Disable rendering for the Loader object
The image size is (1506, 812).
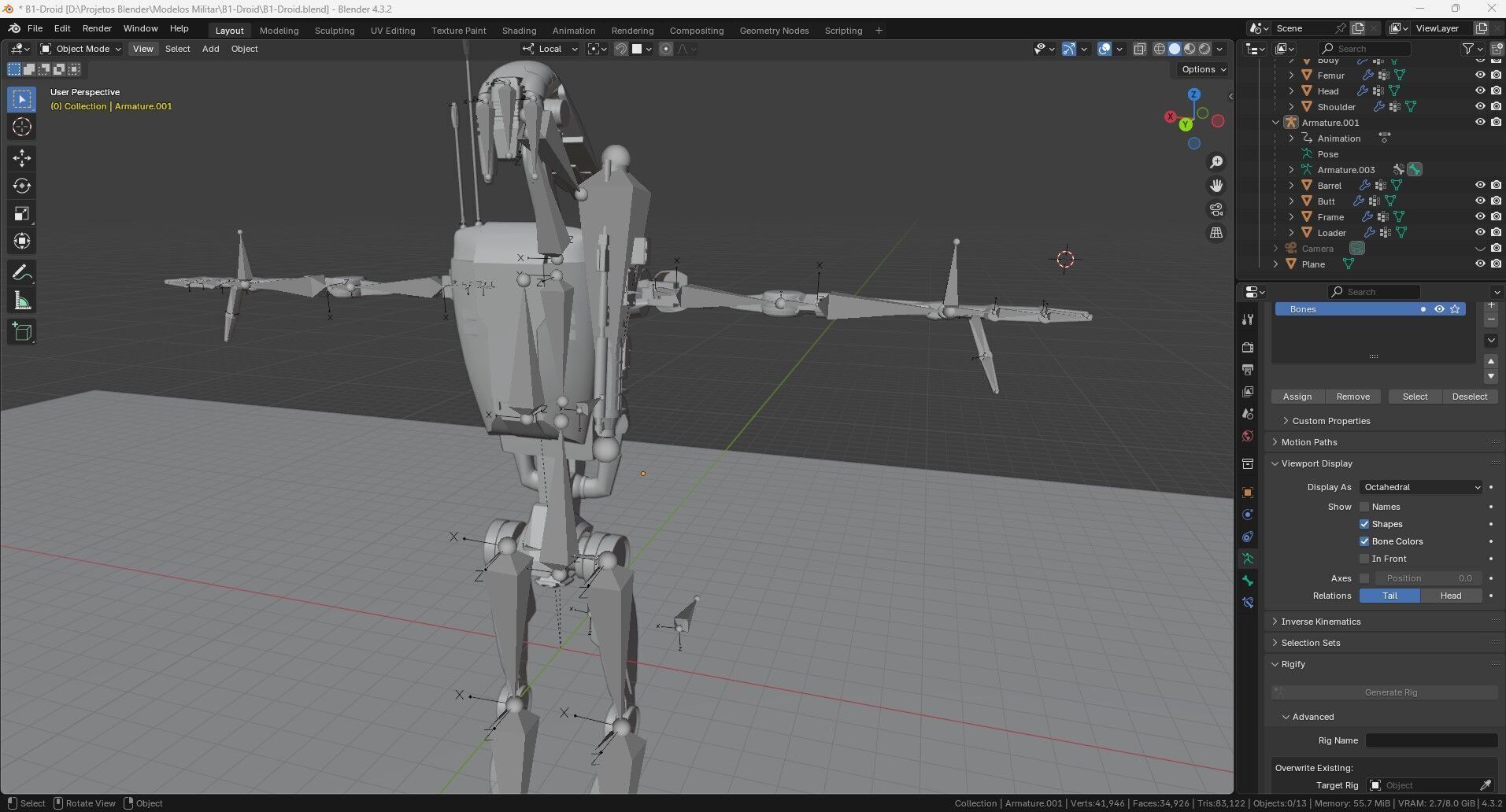pyautogui.click(x=1496, y=232)
